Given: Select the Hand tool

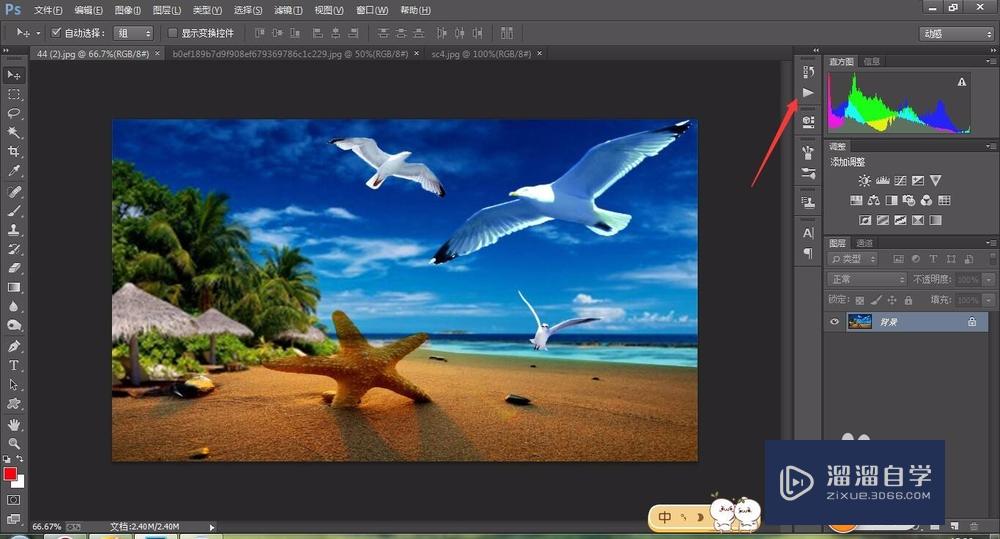Looking at the screenshot, I should coord(13,424).
